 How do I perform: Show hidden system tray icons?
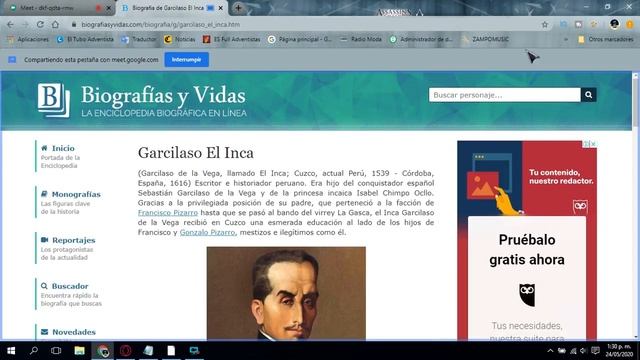(550, 351)
